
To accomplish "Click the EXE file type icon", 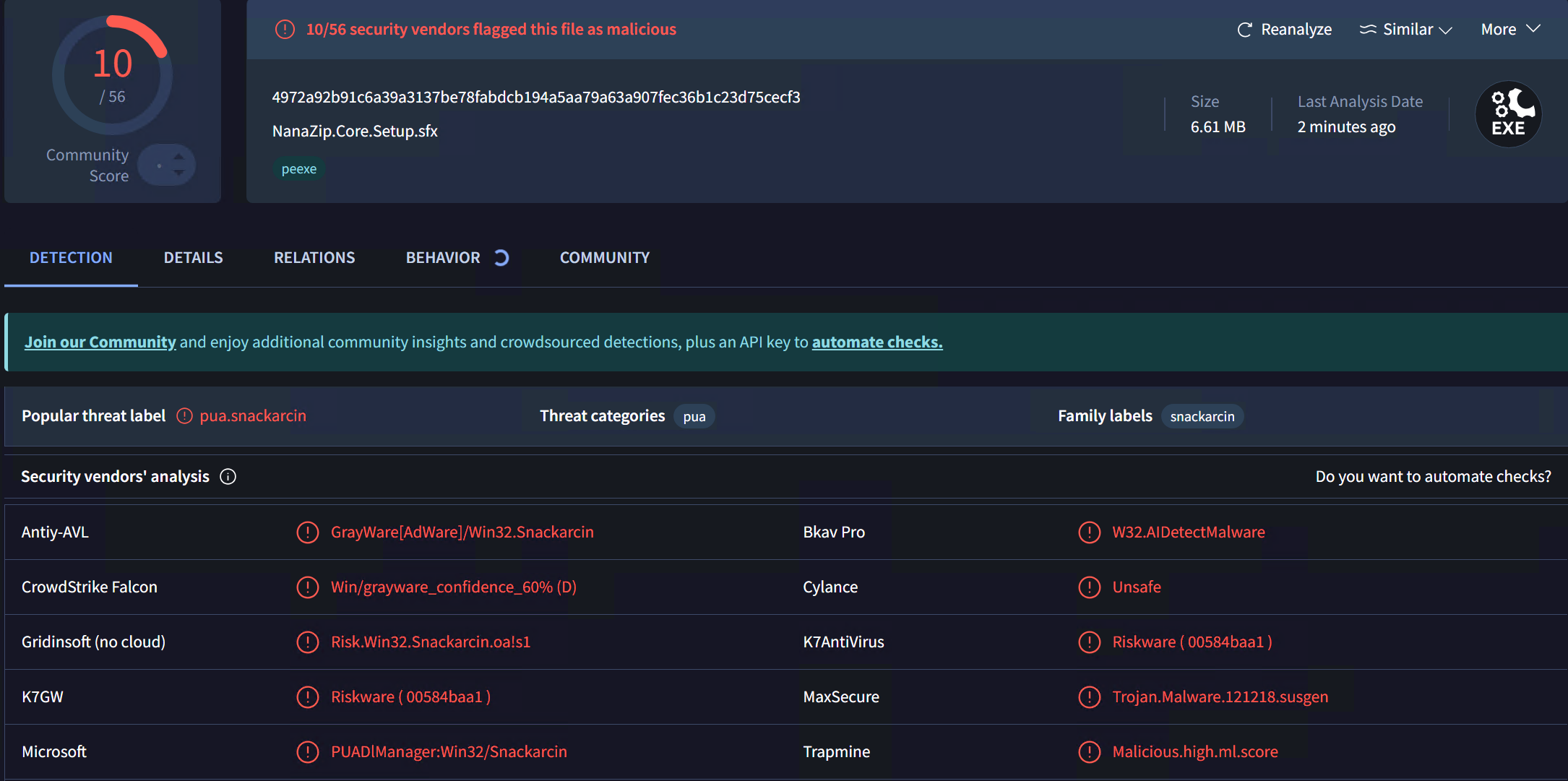I will pyautogui.click(x=1508, y=114).
